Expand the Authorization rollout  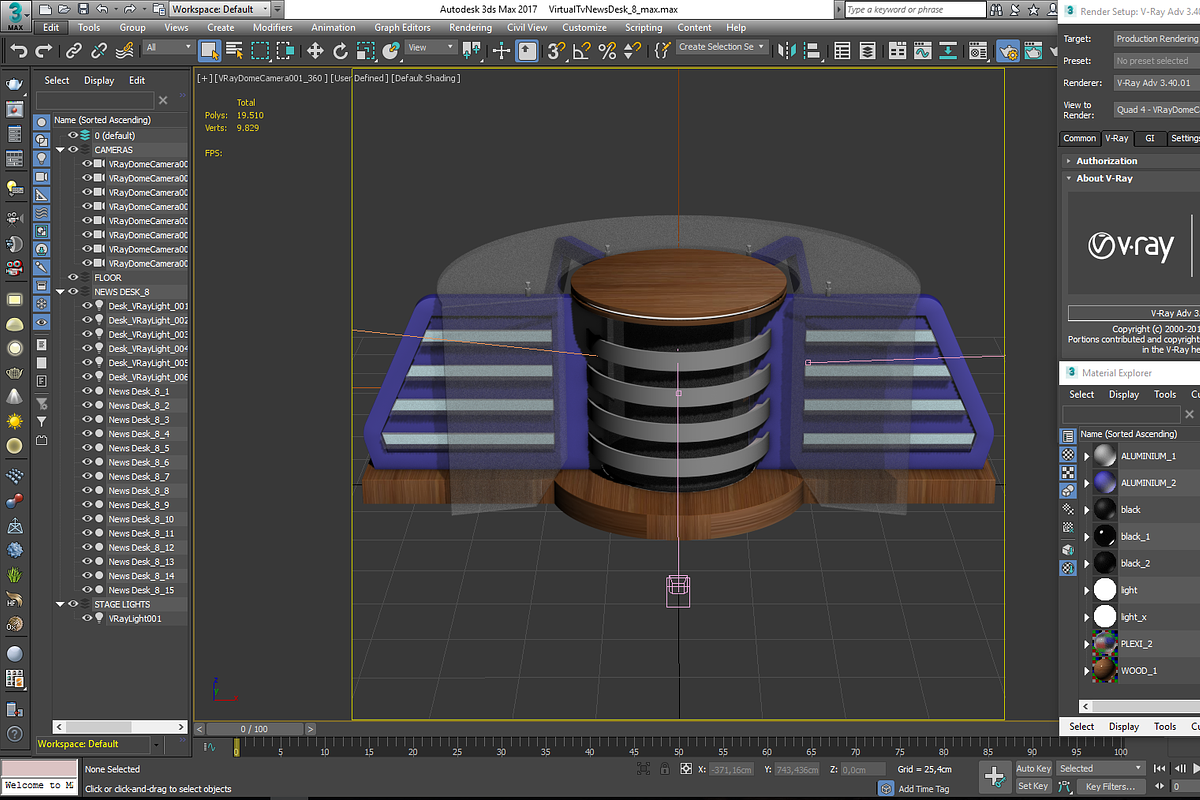pyautogui.click(x=1106, y=160)
